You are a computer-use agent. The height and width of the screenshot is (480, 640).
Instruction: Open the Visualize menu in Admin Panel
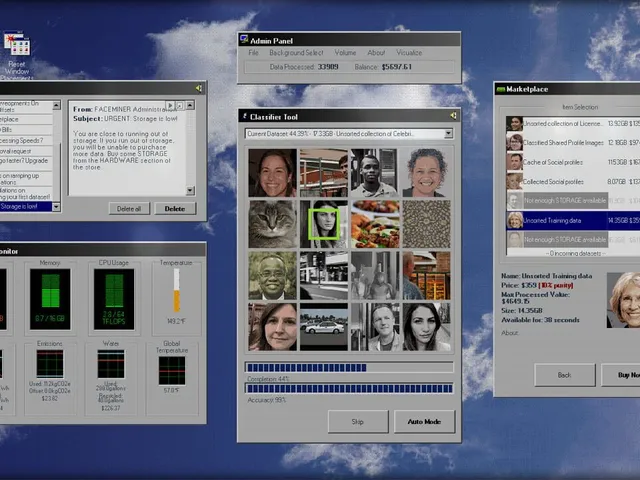409,53
